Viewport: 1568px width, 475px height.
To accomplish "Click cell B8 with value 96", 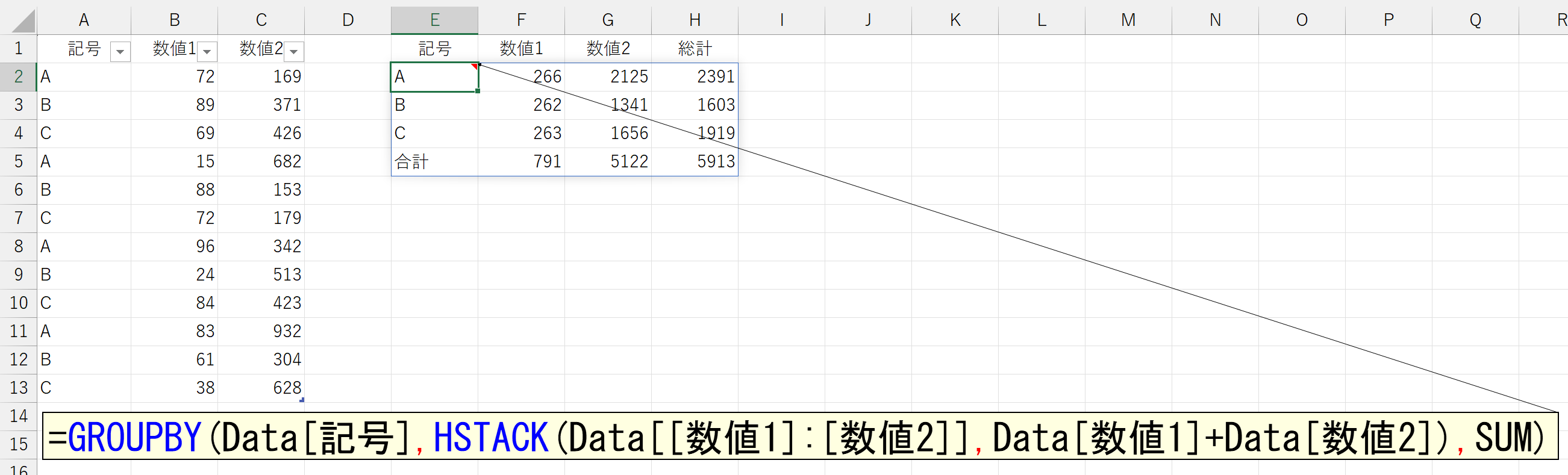I will click(x=175, y=247).
